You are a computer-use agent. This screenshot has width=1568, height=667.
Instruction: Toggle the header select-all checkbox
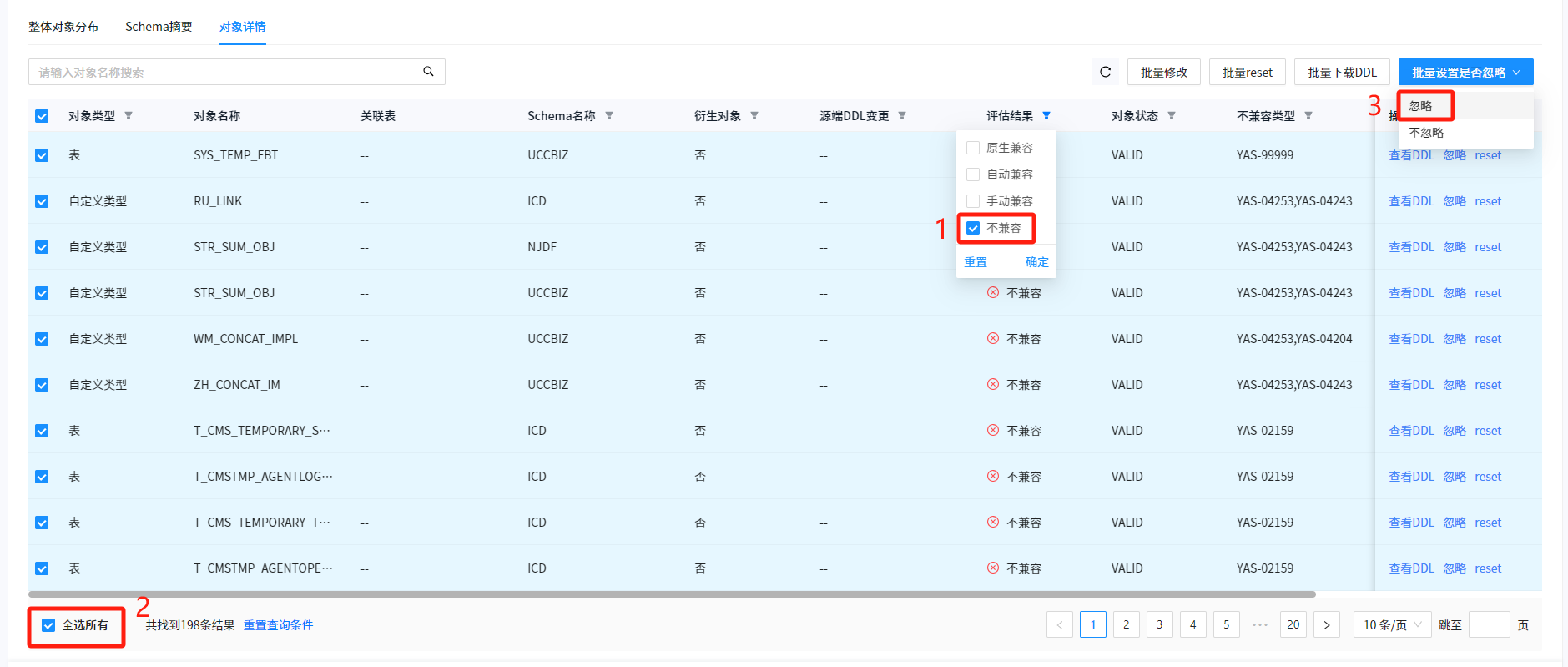[x=42, y=116]
